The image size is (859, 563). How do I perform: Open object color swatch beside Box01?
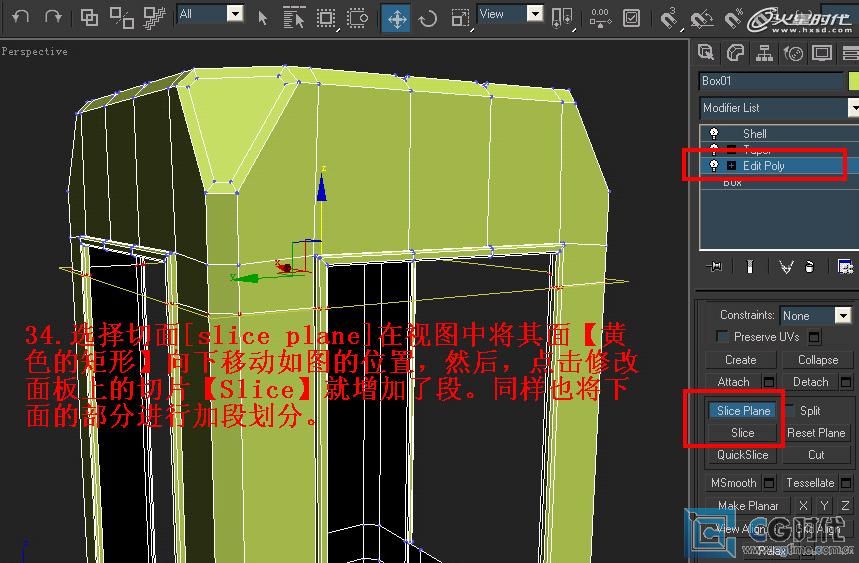click(854, 81)
